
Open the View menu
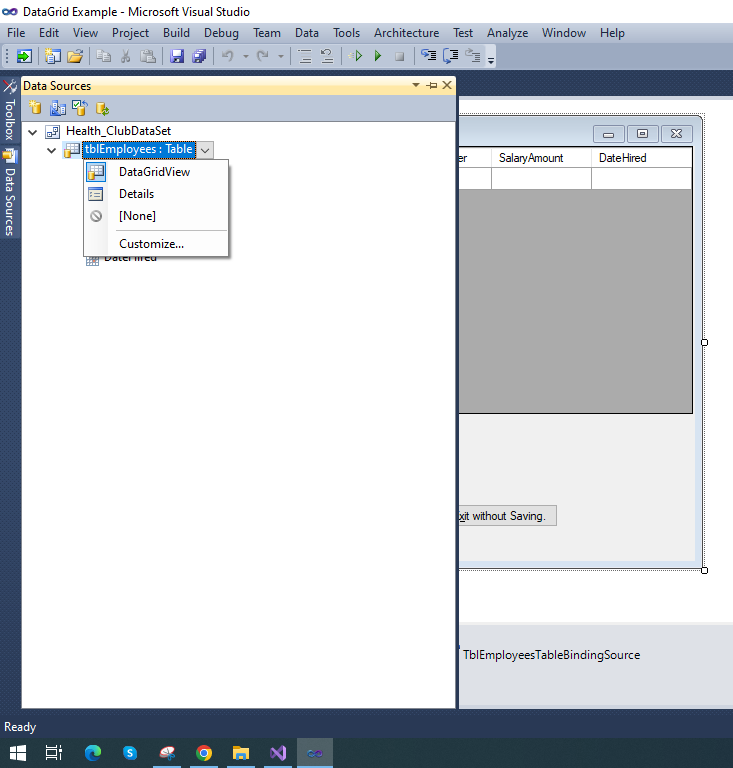coord(85,33)
